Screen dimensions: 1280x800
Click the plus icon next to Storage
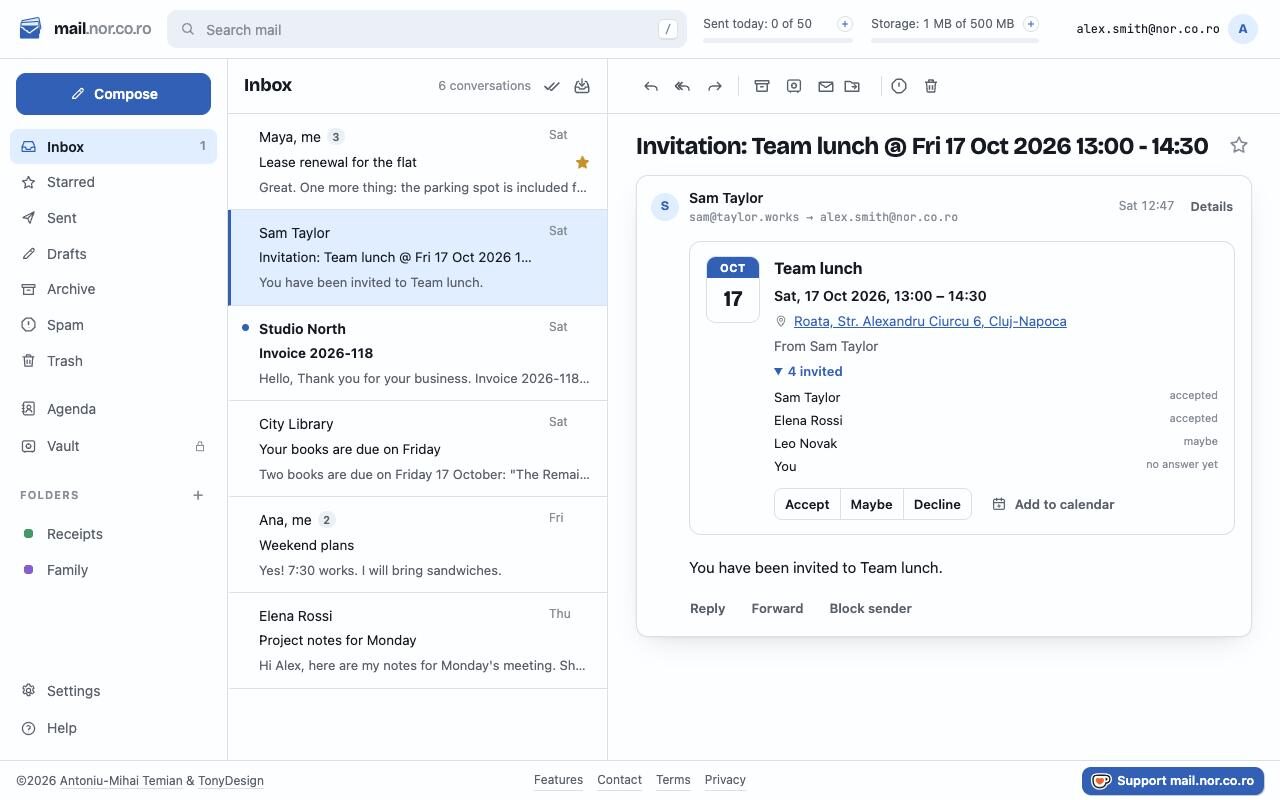(1031, 24)
